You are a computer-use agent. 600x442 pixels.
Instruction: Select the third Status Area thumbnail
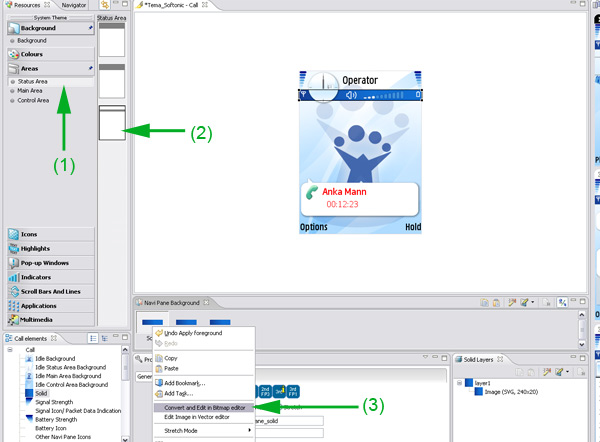pos(112,123)
